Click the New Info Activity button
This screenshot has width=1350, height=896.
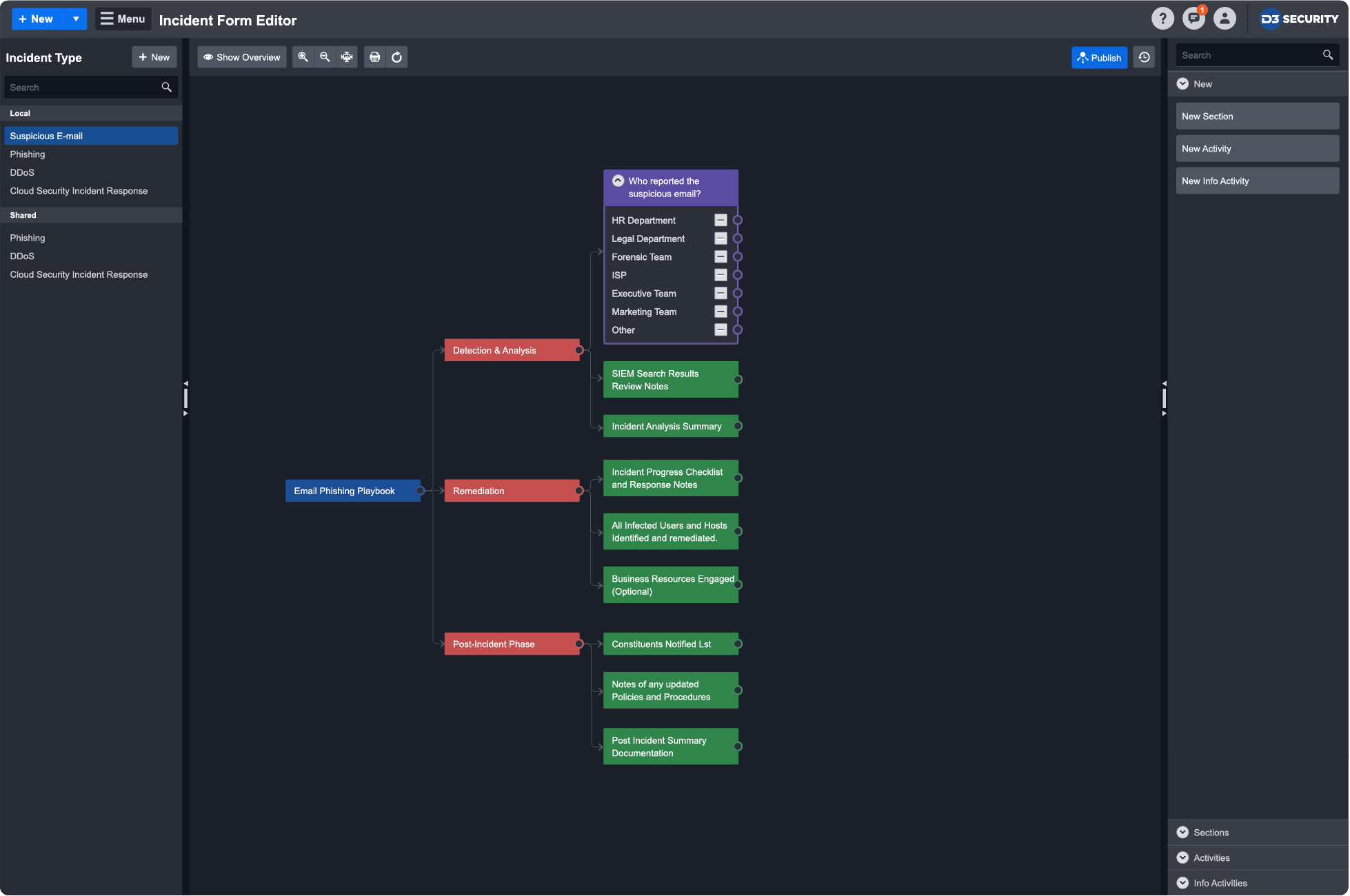[x=1257, y=181]
